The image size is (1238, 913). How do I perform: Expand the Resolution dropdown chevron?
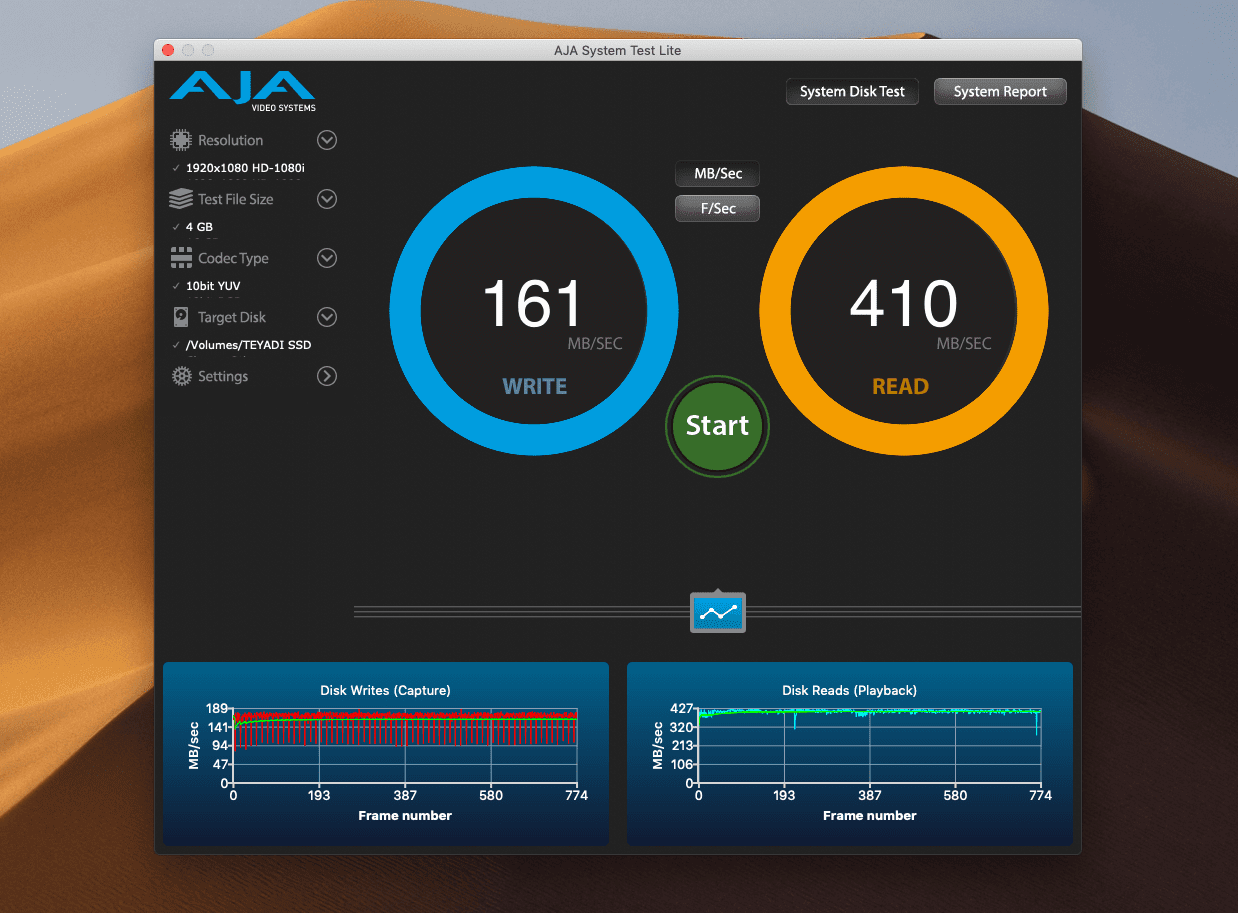point(327,140)
